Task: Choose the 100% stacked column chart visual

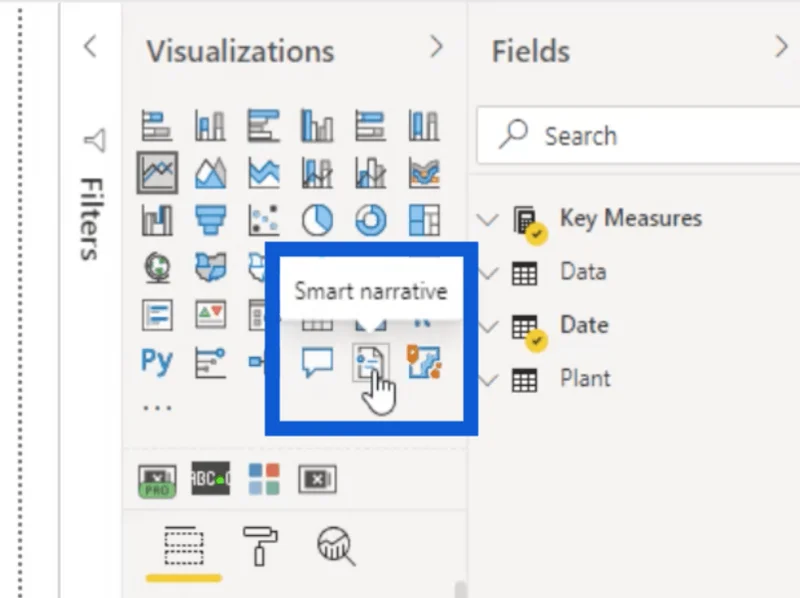Action: 423,125
